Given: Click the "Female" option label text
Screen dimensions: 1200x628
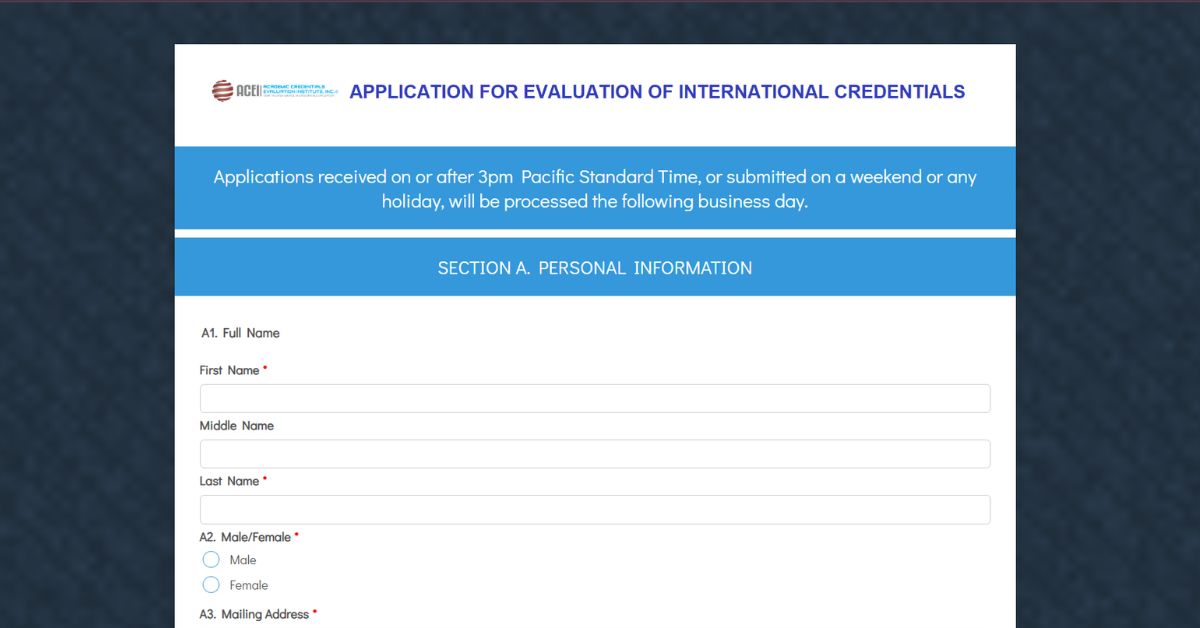Looking at the screenshot, I should pyautogui.click(x=249, y=585).
